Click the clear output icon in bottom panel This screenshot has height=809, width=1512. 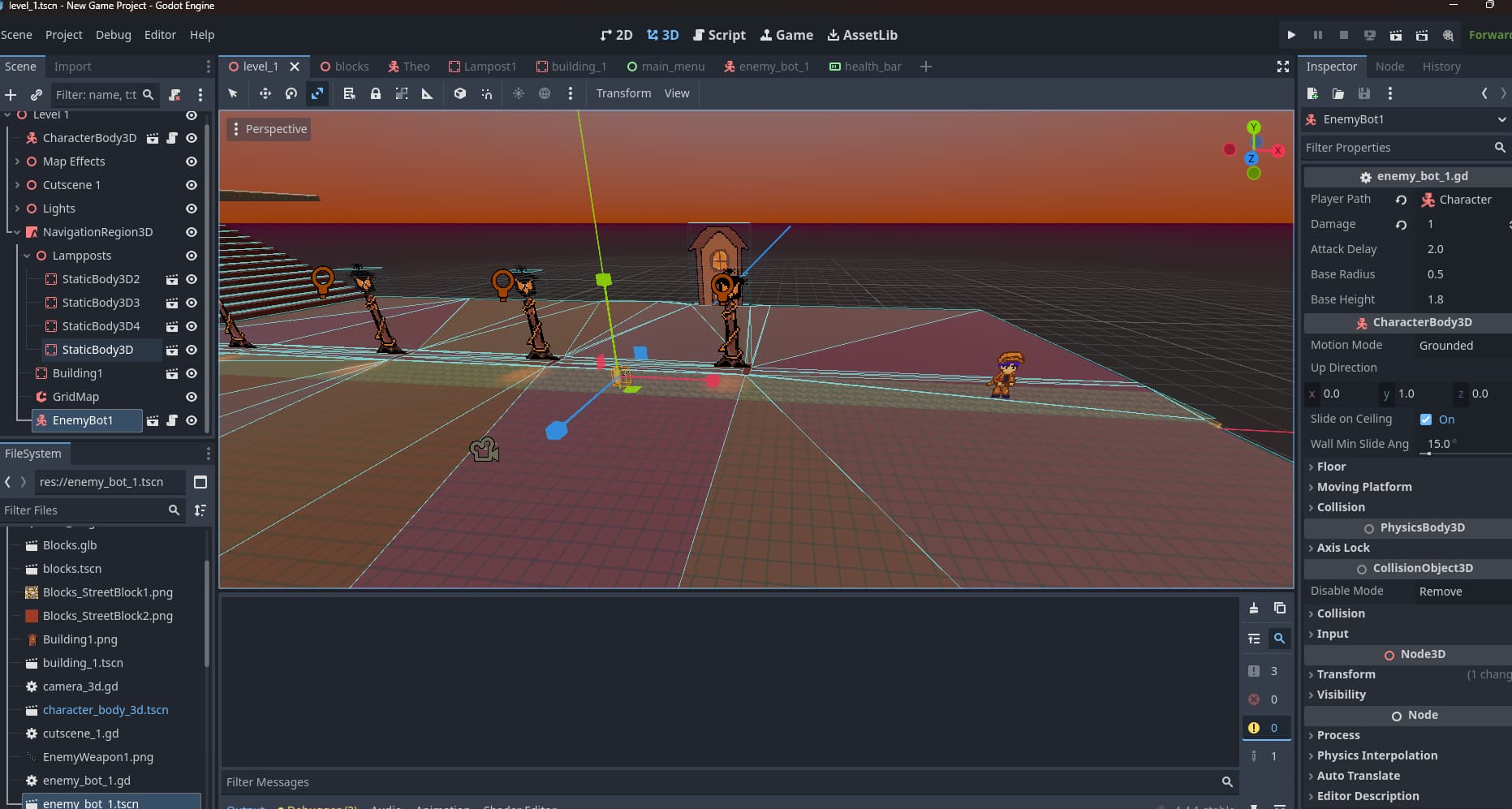(1254, 608)
